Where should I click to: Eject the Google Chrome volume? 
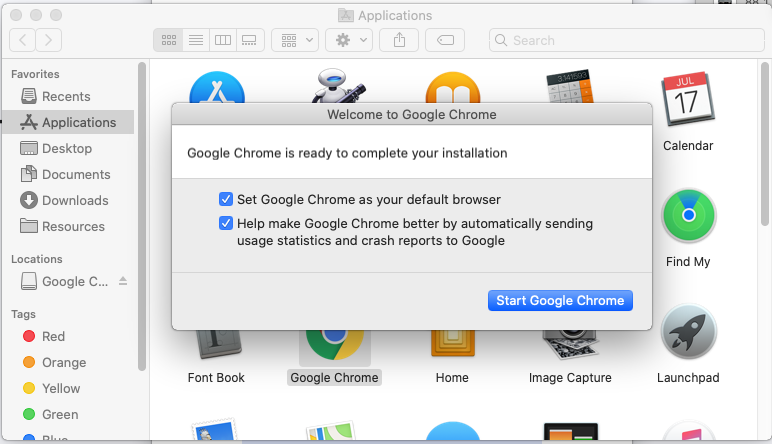(123, 281)
